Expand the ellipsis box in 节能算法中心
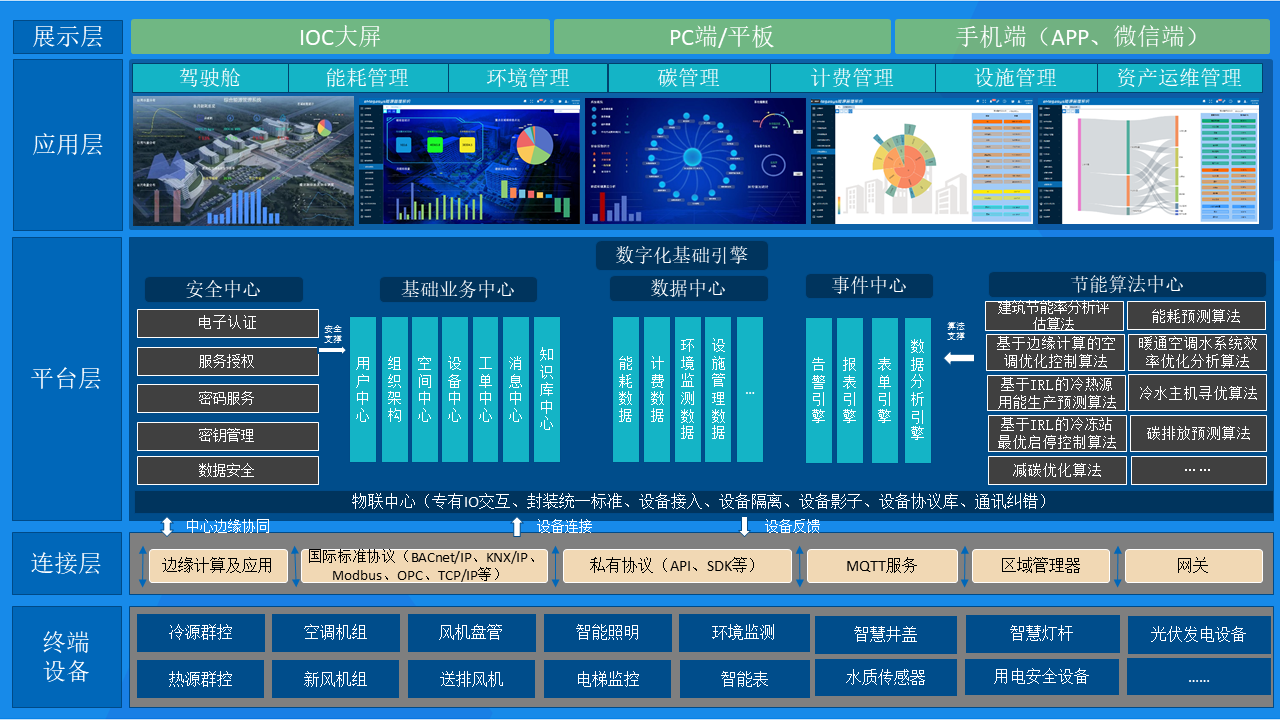The width and height of the screenshot is (1280, 720). point(1198,470)
